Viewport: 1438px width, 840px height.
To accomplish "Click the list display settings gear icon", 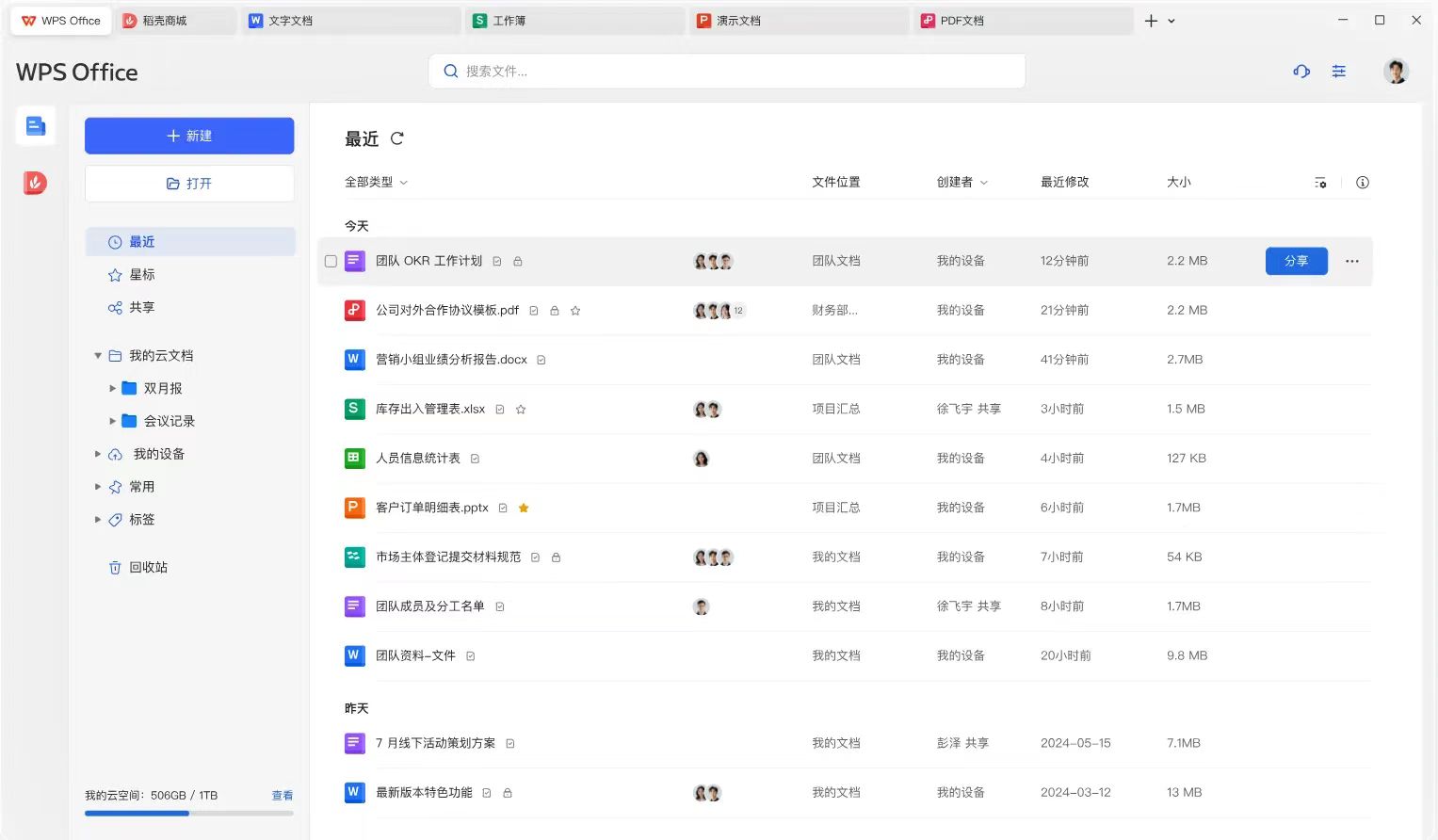I will [1320, 182].
